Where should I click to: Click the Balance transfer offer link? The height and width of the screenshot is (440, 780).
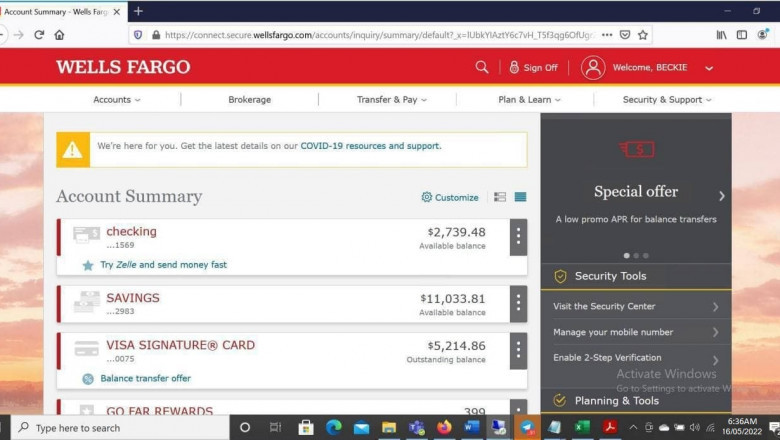point(145,378)
